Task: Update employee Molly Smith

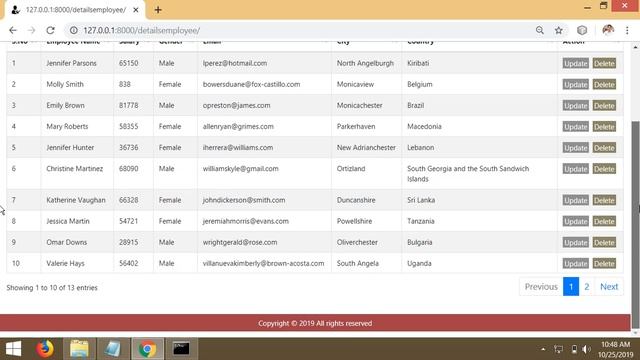Action: [576, 84]
